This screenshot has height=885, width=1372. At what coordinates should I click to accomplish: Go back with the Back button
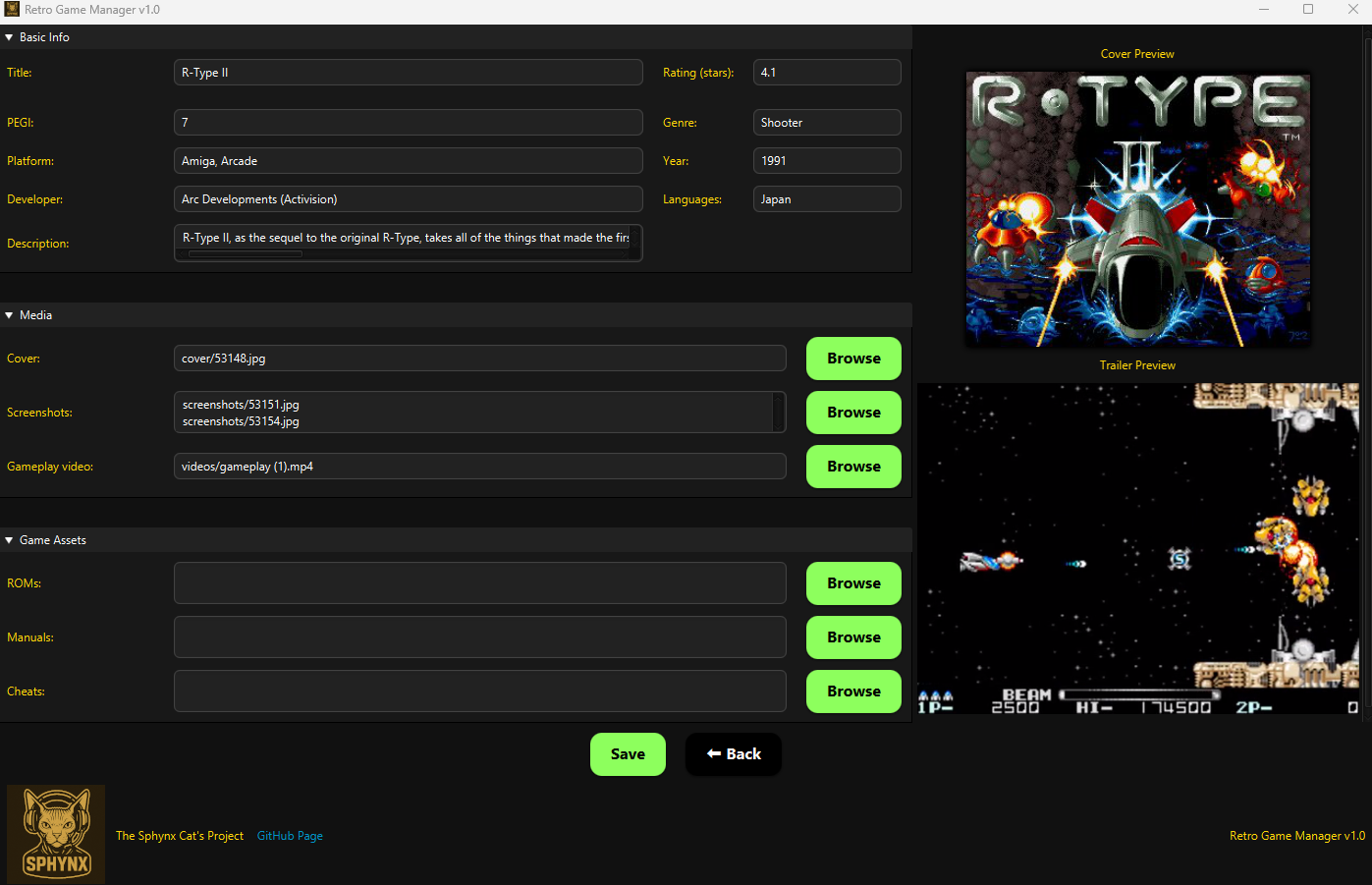[733, 754]
